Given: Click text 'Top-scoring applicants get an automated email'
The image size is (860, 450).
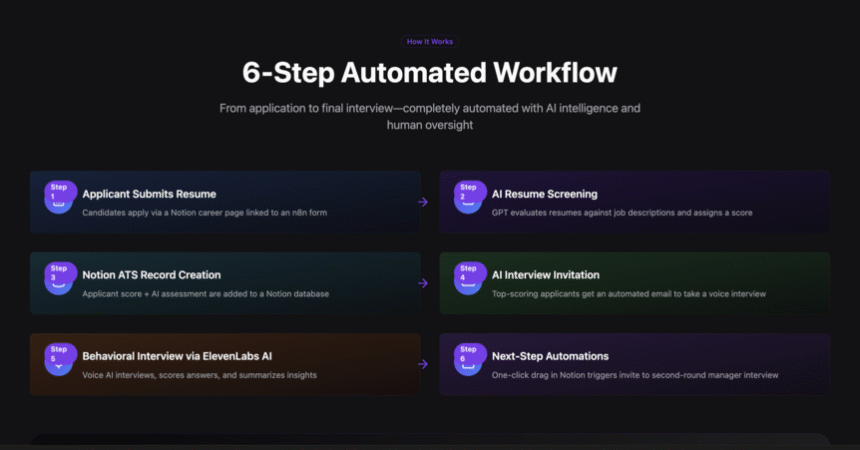Looking at the screenshot, I should [x=629, y=294].
